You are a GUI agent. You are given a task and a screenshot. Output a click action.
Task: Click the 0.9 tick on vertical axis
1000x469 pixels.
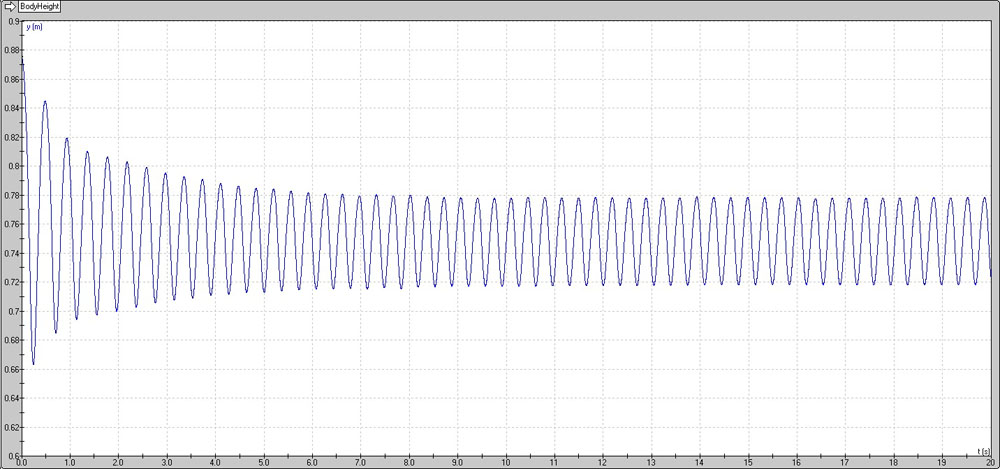[x=13, y=21]
